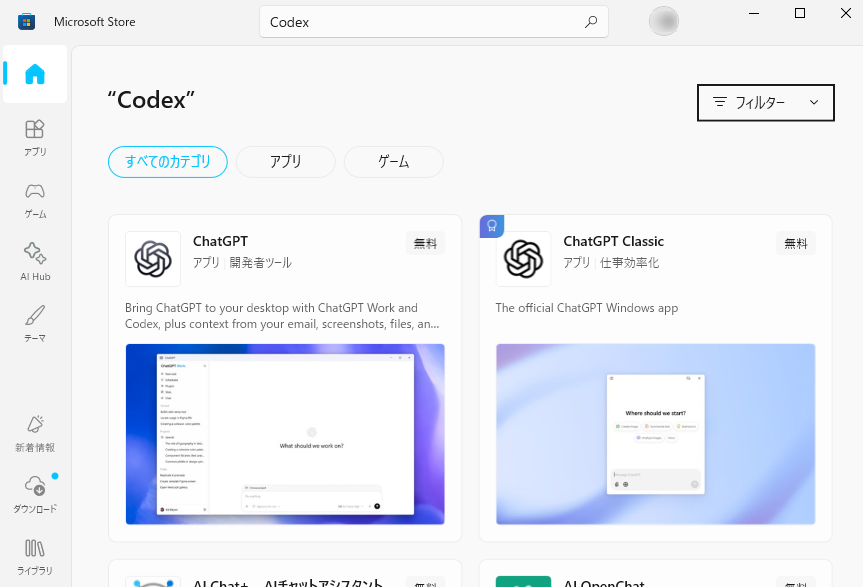Select the アプリ category filter tab
The width and height of the screenshot is (863, 587).
[x=286, y=162]
